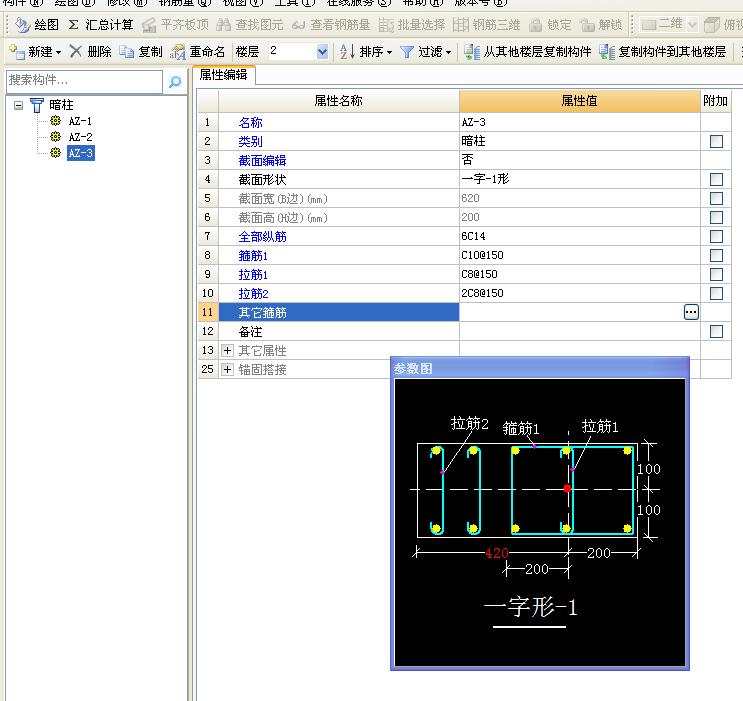The height and width of the screenshot is (701, 743).
Task: Click the 新建 (New) component icon
Action: (17, 52)
